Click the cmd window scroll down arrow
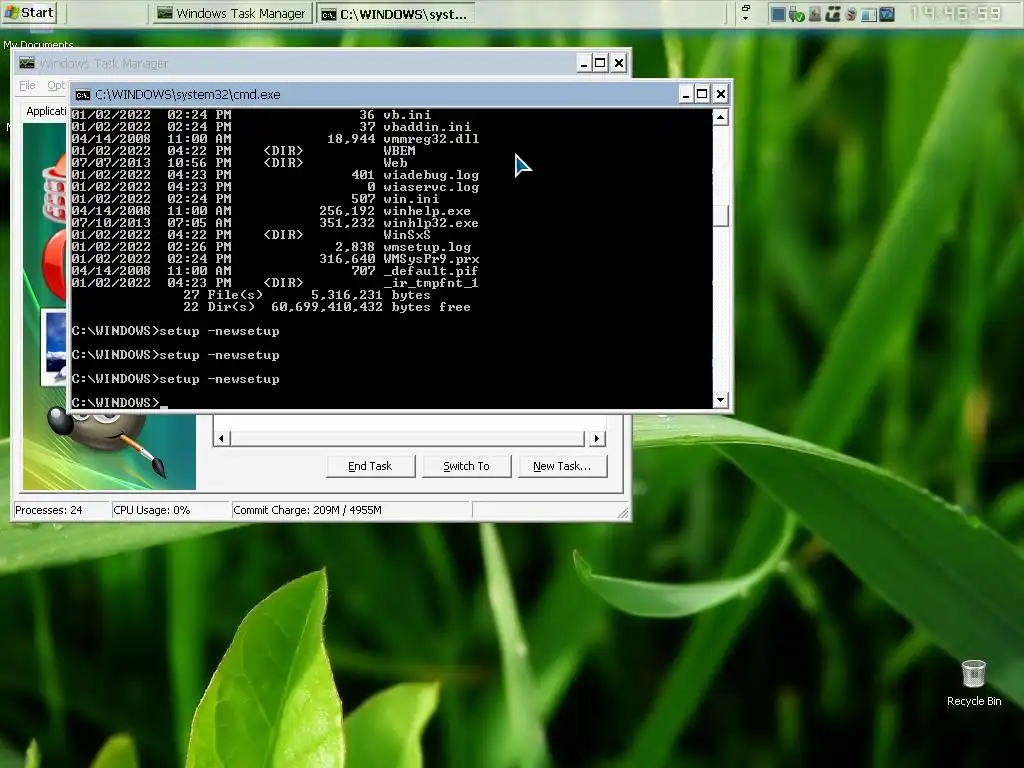This screenshot has height=768, width=1024. click(720, 400)
